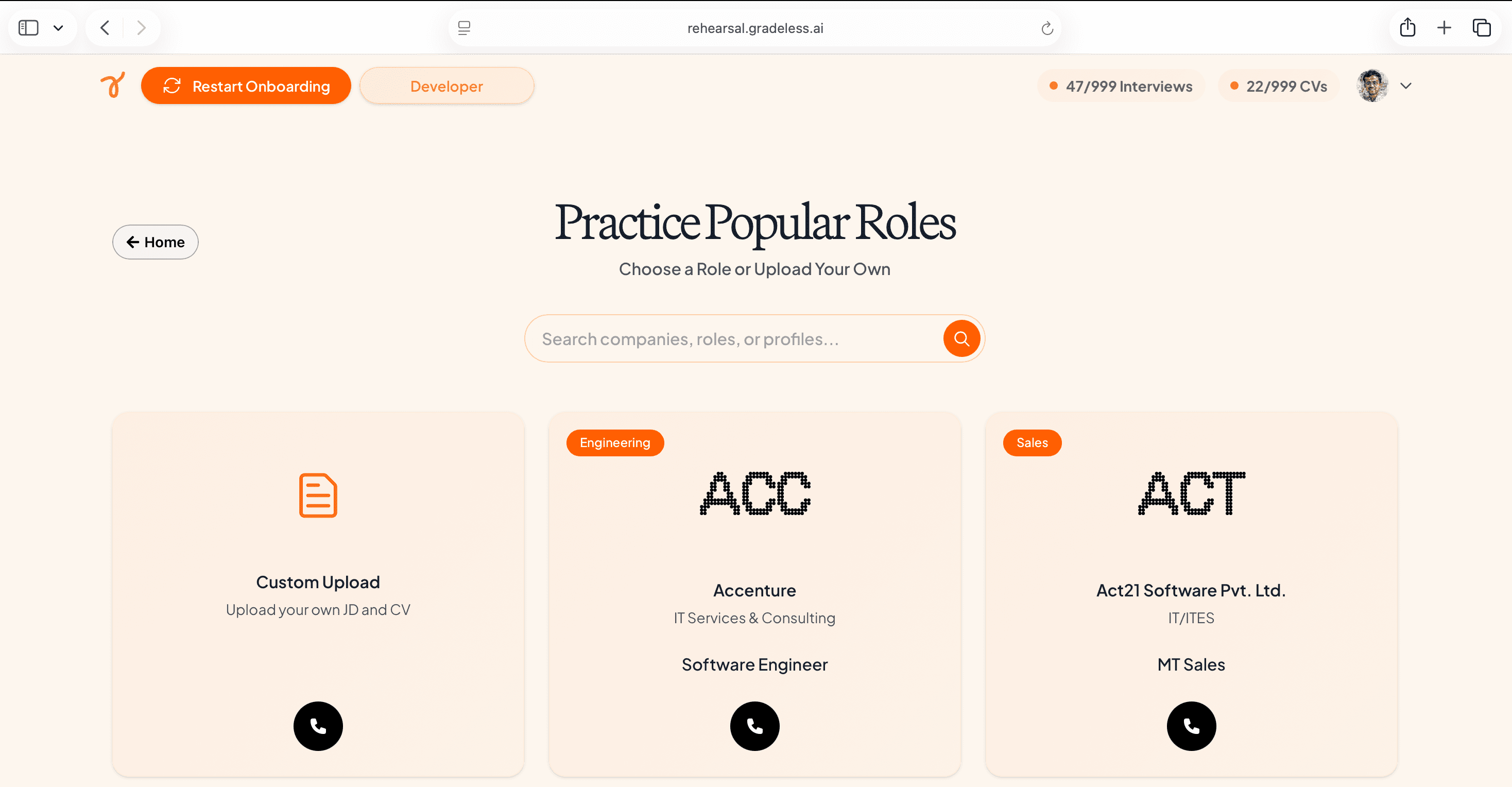Open the 47/999 Interviews counter
The width and height of the screenshot is (1512, 787).
click(1120, 85)
